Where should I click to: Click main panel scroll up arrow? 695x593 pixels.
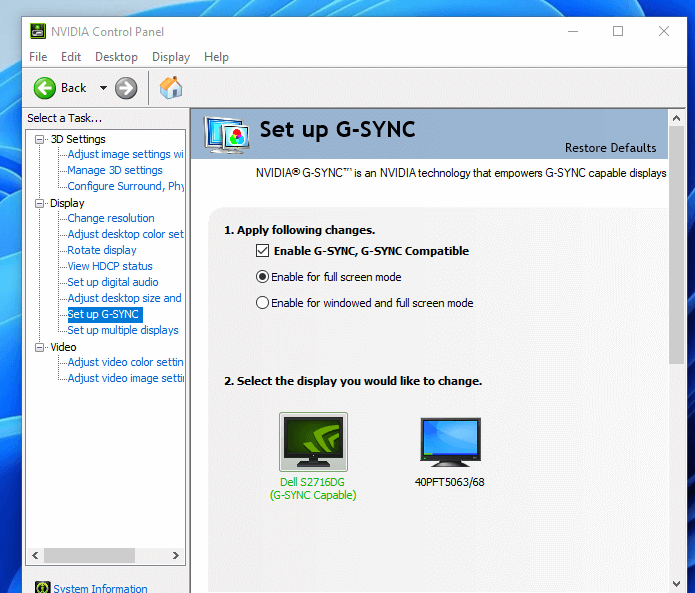pos(676,118)
